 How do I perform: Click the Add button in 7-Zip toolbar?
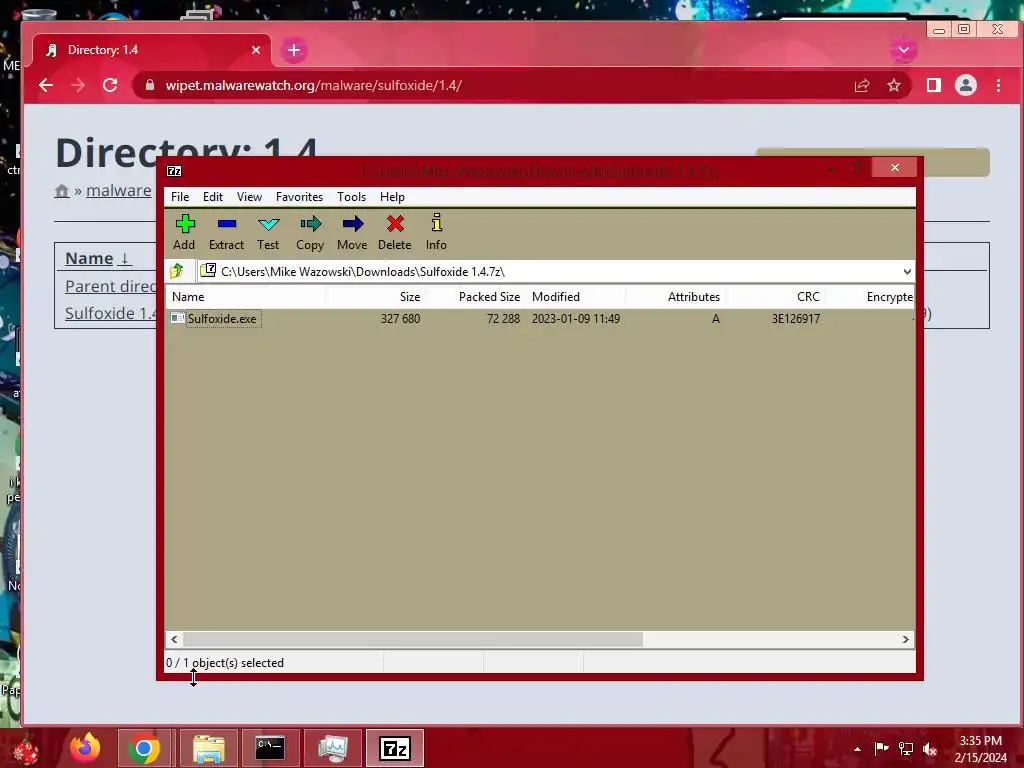185,232
